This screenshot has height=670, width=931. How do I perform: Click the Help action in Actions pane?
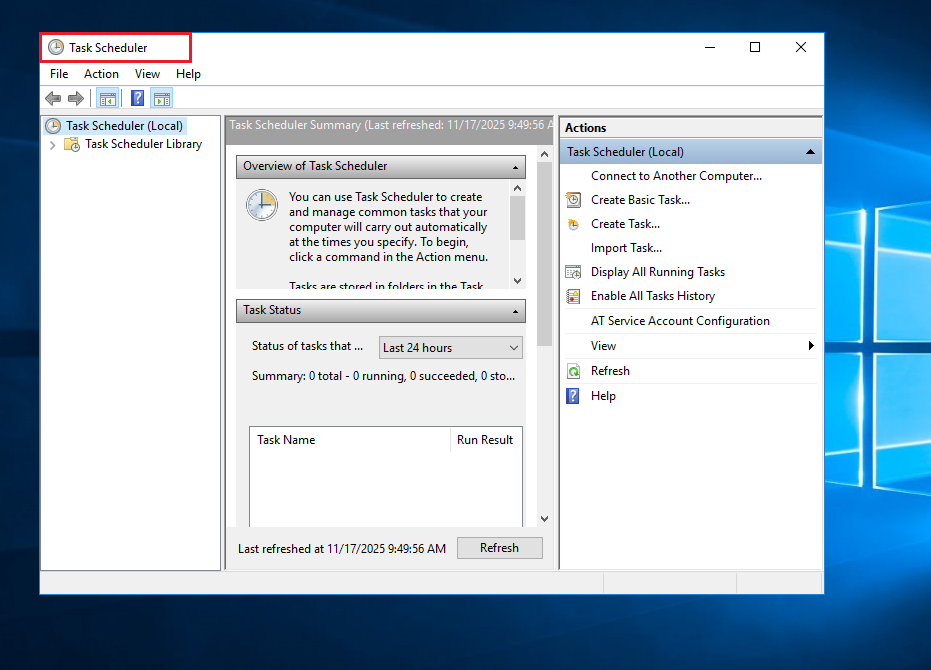click(603, 396)
